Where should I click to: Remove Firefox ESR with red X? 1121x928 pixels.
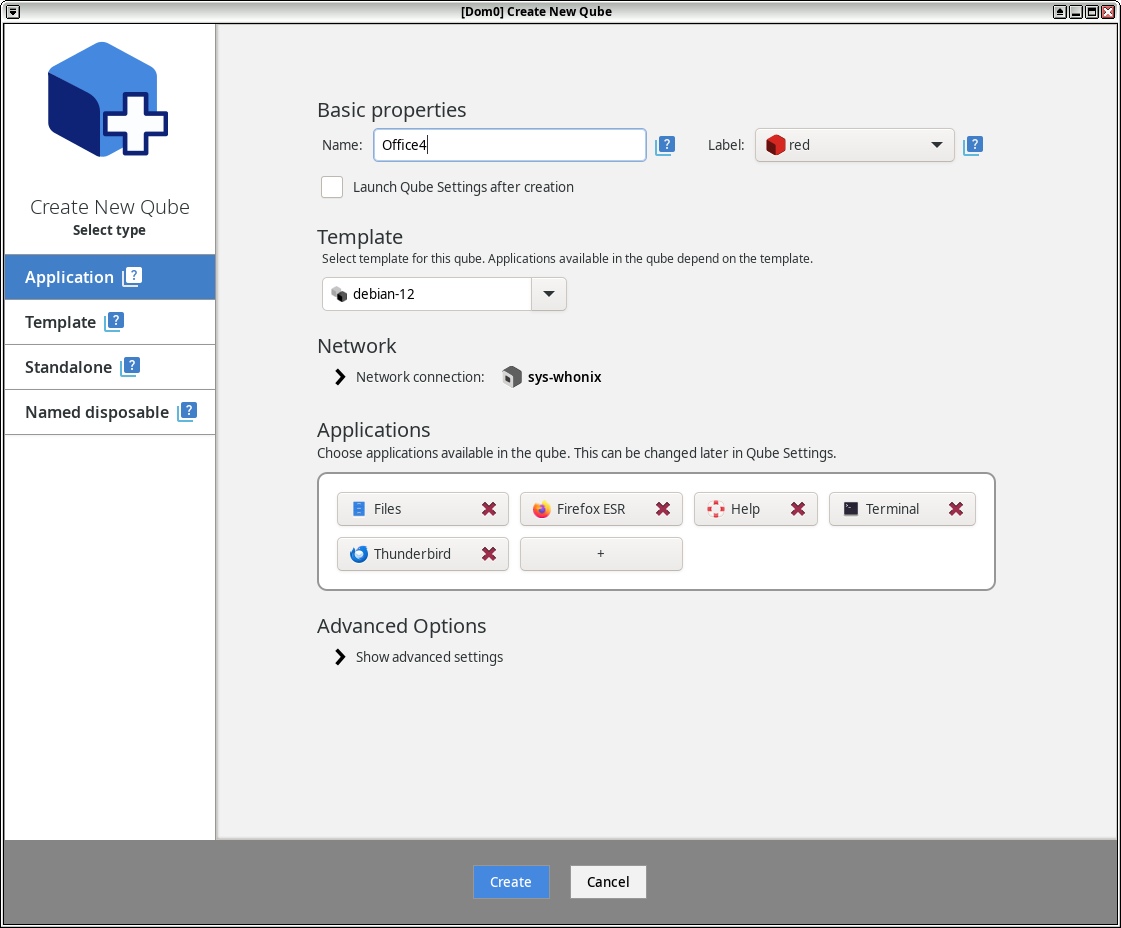[663, 509]
